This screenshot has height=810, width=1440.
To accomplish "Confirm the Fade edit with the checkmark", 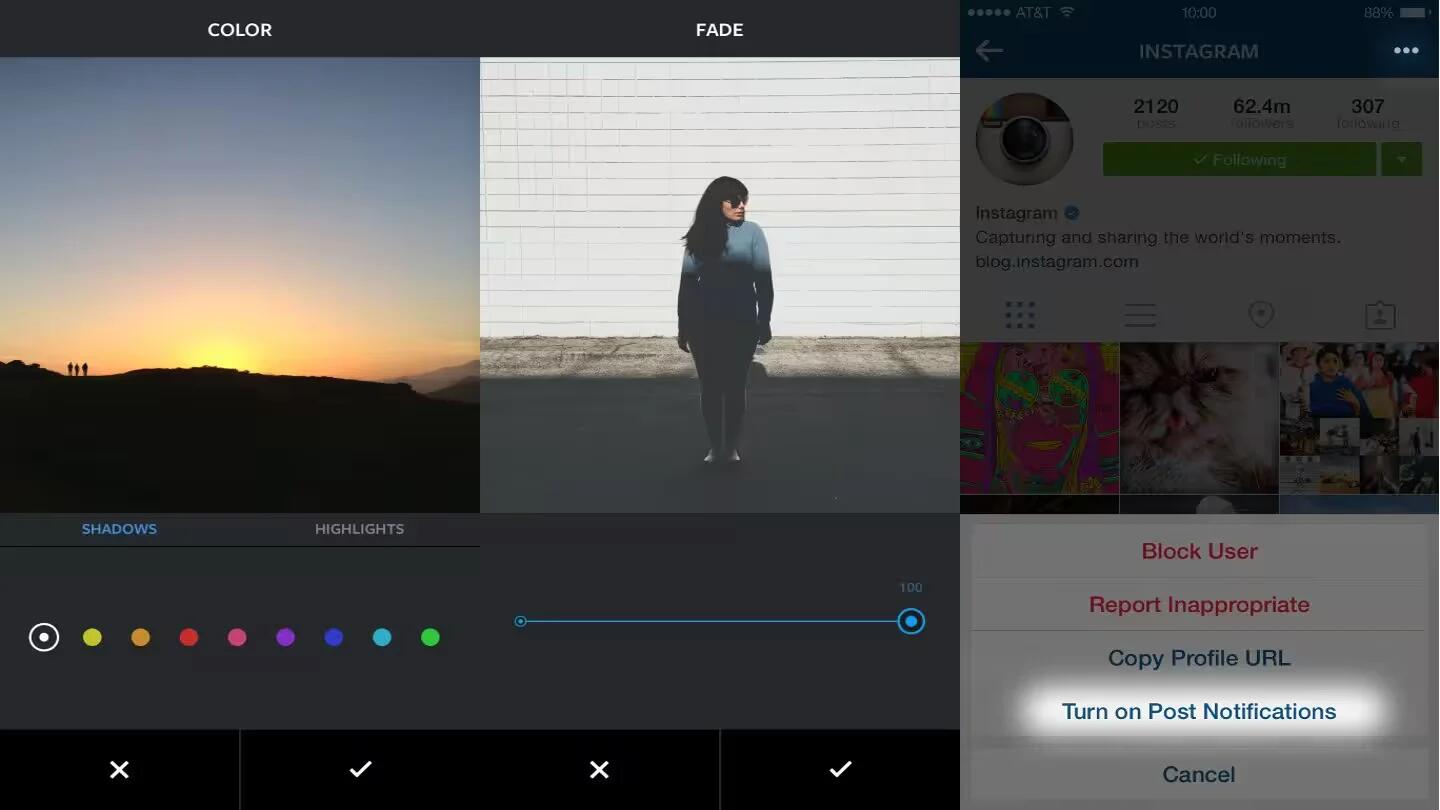I will pyautogui.click(x=840, y=769).
